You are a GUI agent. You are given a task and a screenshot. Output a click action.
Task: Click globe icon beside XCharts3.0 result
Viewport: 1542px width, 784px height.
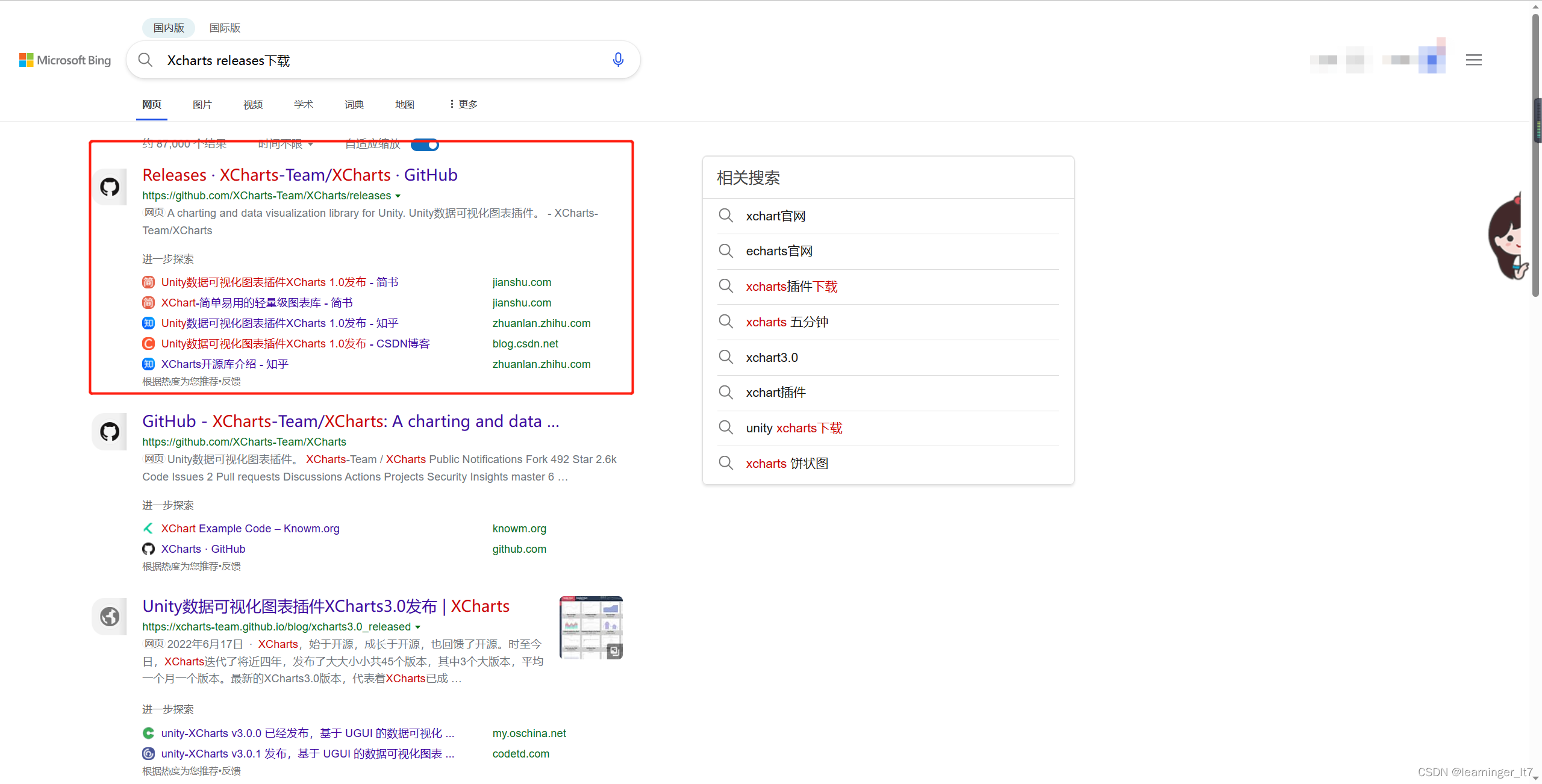[110, 616]
